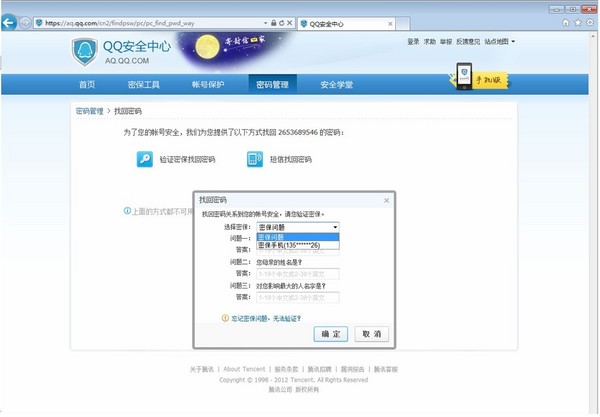Click the warning icon beside 忘记密保问题
The width and height of the screenshot is (600, 417).
[x=225, y=318]
